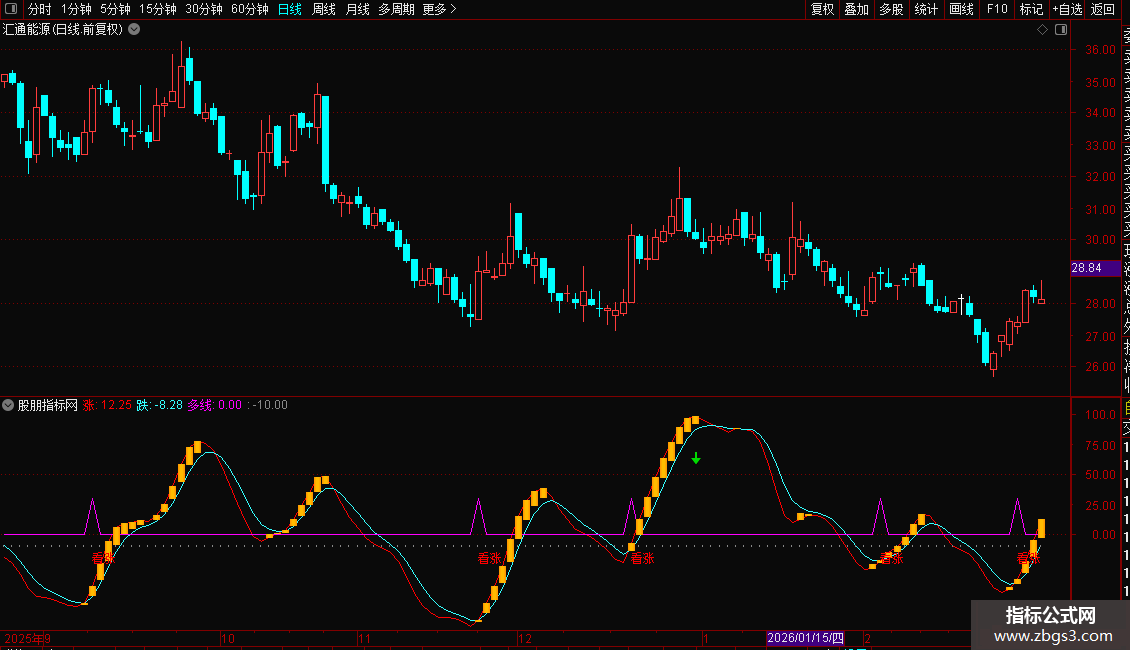1130x650 pixels.
Task: Open the indicator dropdown beside 股朋指标网
Action: click(x=8, y=405)
